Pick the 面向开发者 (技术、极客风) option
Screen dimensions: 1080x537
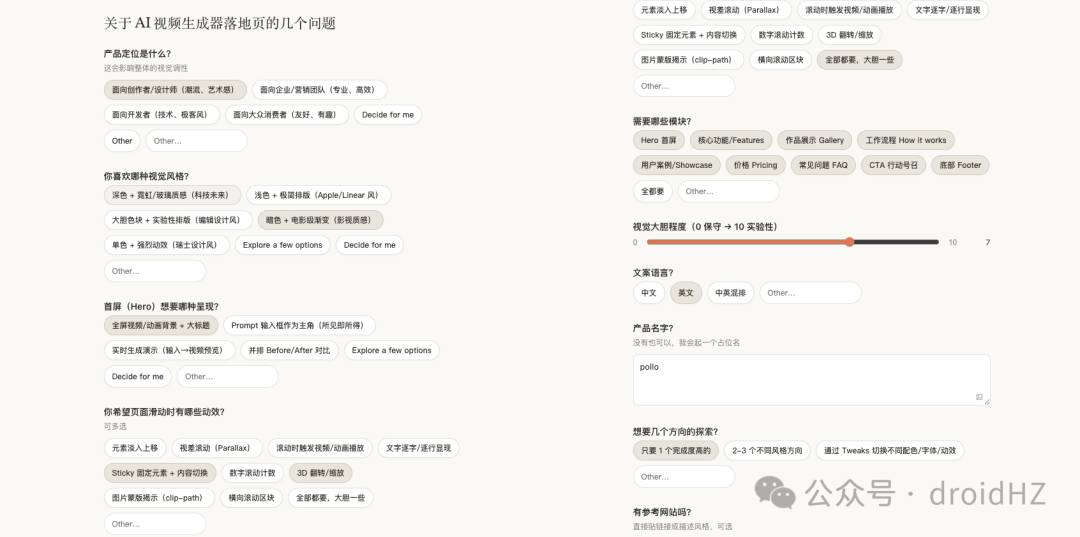click(162, 115)
